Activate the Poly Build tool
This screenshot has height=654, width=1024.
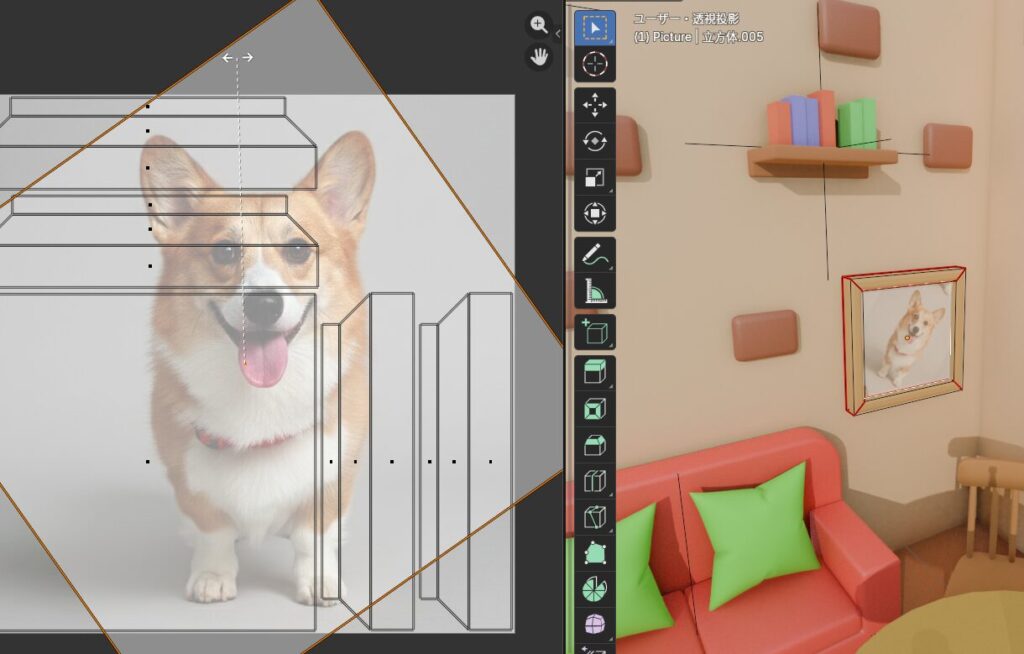click(595, 553)
